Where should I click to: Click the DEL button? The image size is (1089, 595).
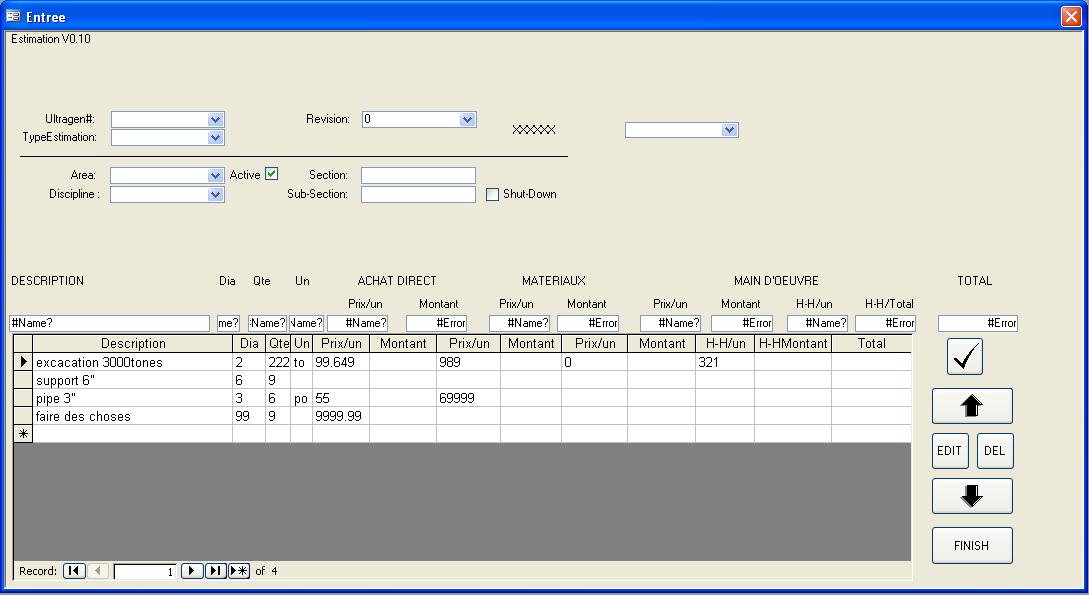coord(995,451)
